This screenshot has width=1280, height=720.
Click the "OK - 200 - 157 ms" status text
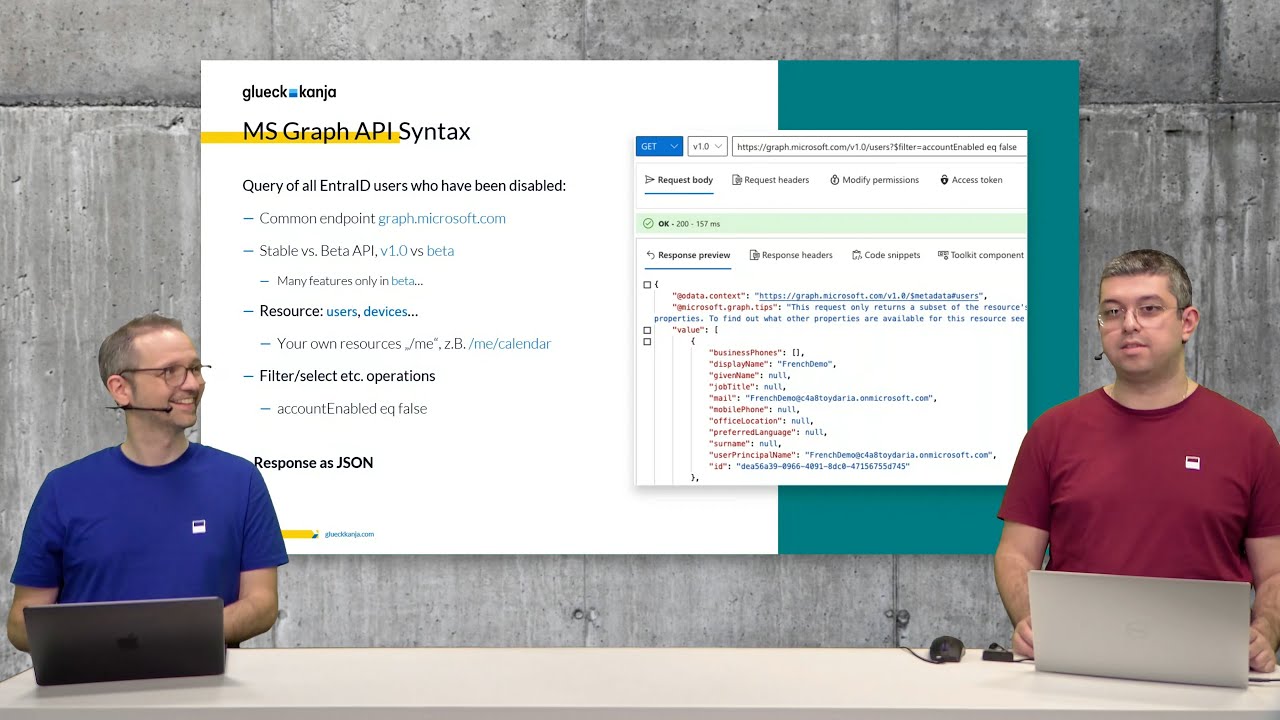click(x=689, y=224)
